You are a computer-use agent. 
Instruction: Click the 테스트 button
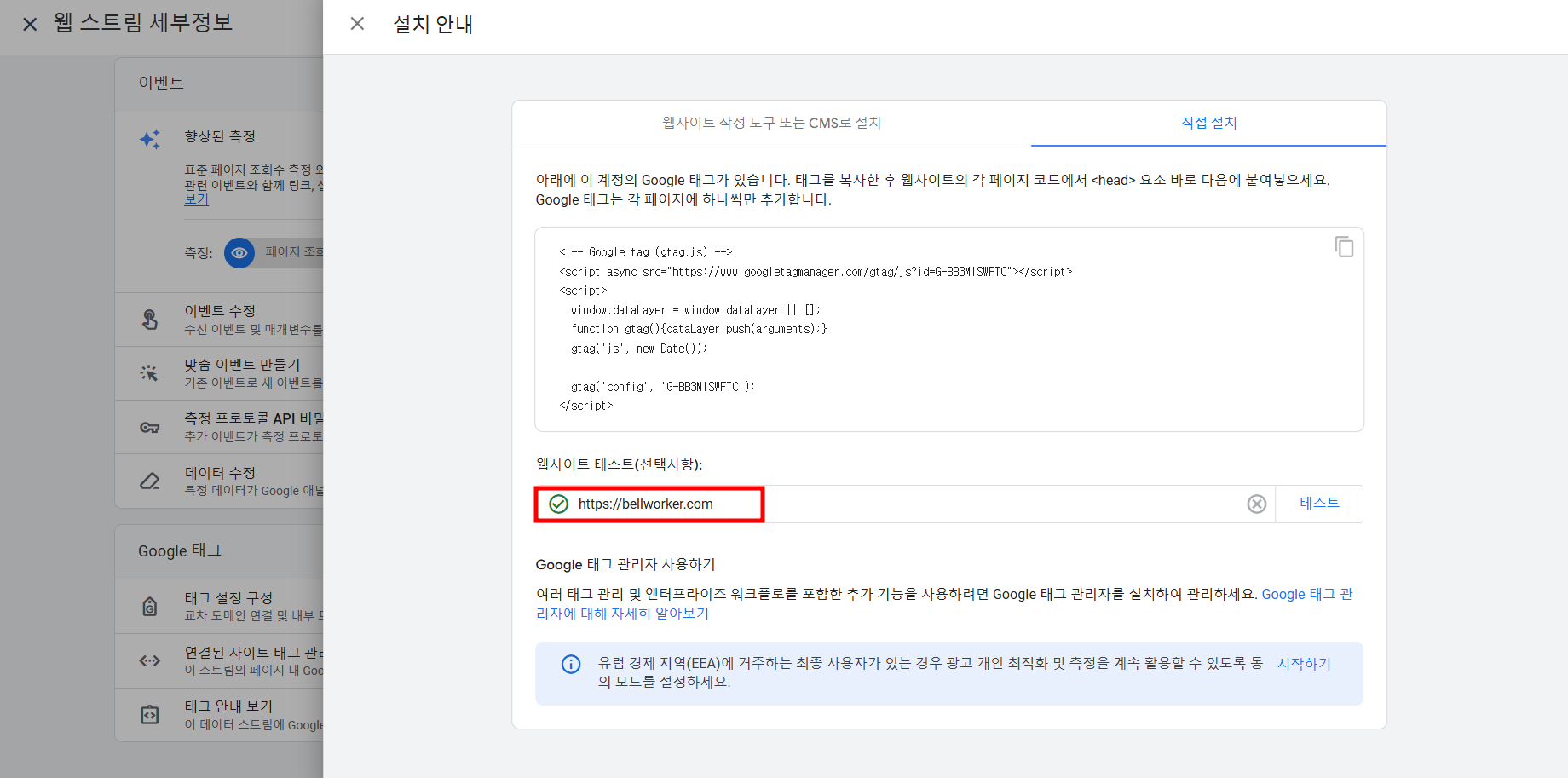click(1319, 504)
